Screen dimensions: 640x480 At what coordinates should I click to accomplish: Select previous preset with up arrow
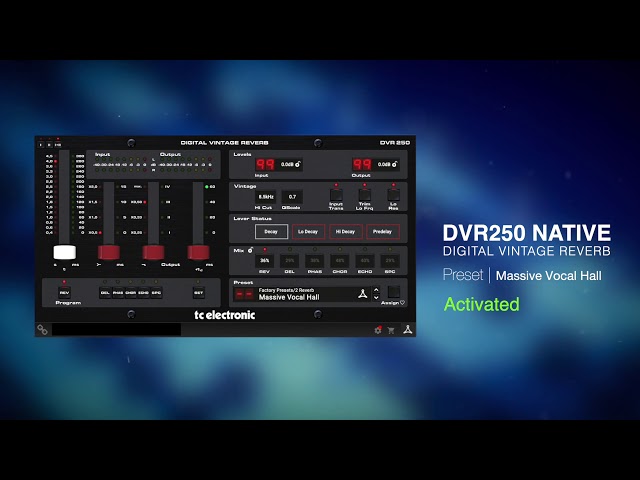(376, 290)
